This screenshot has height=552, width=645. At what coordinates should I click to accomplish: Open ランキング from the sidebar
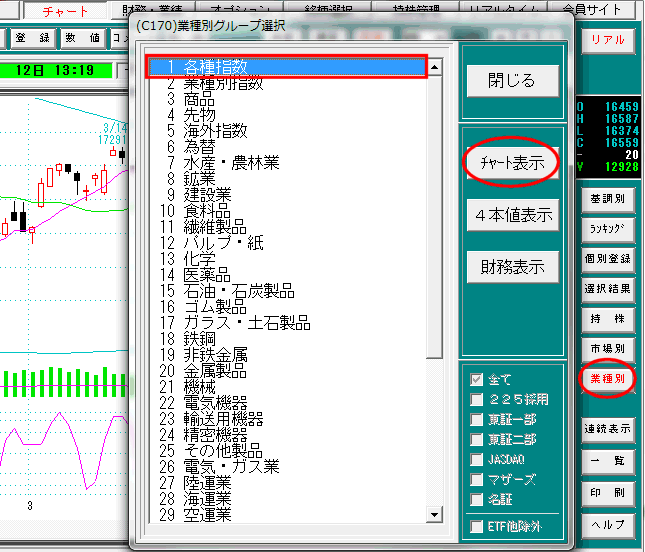click(x=608, y=229)
